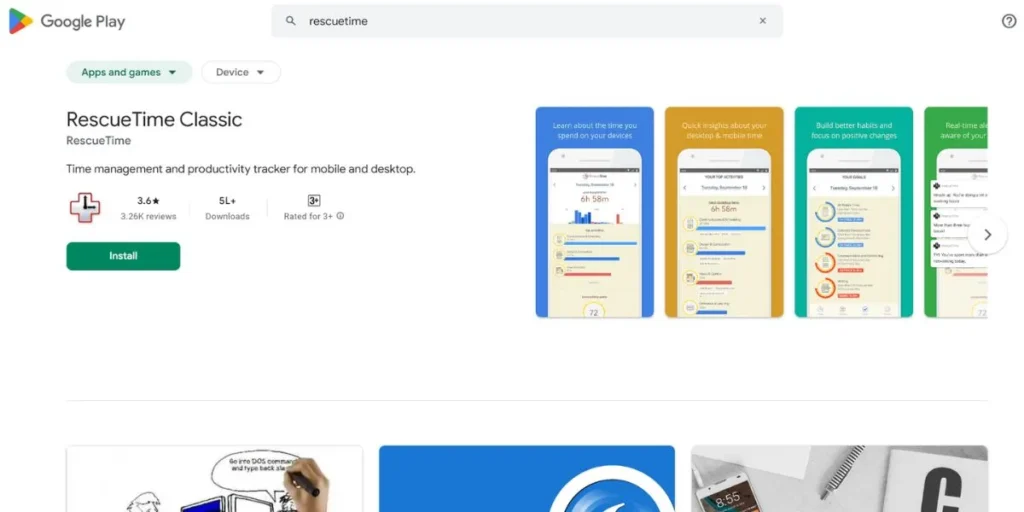This screenshot has width=1024, height=512.
Task: Click the 3.6 star rating
Action: 148,200
